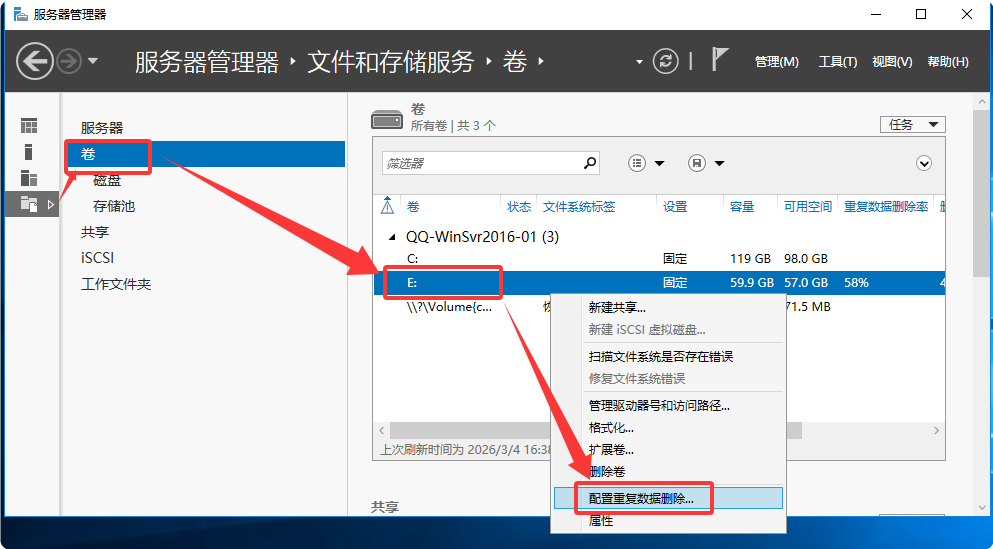Select 卷 in navigation pane
993x549 pixels.
pos(205,154)
